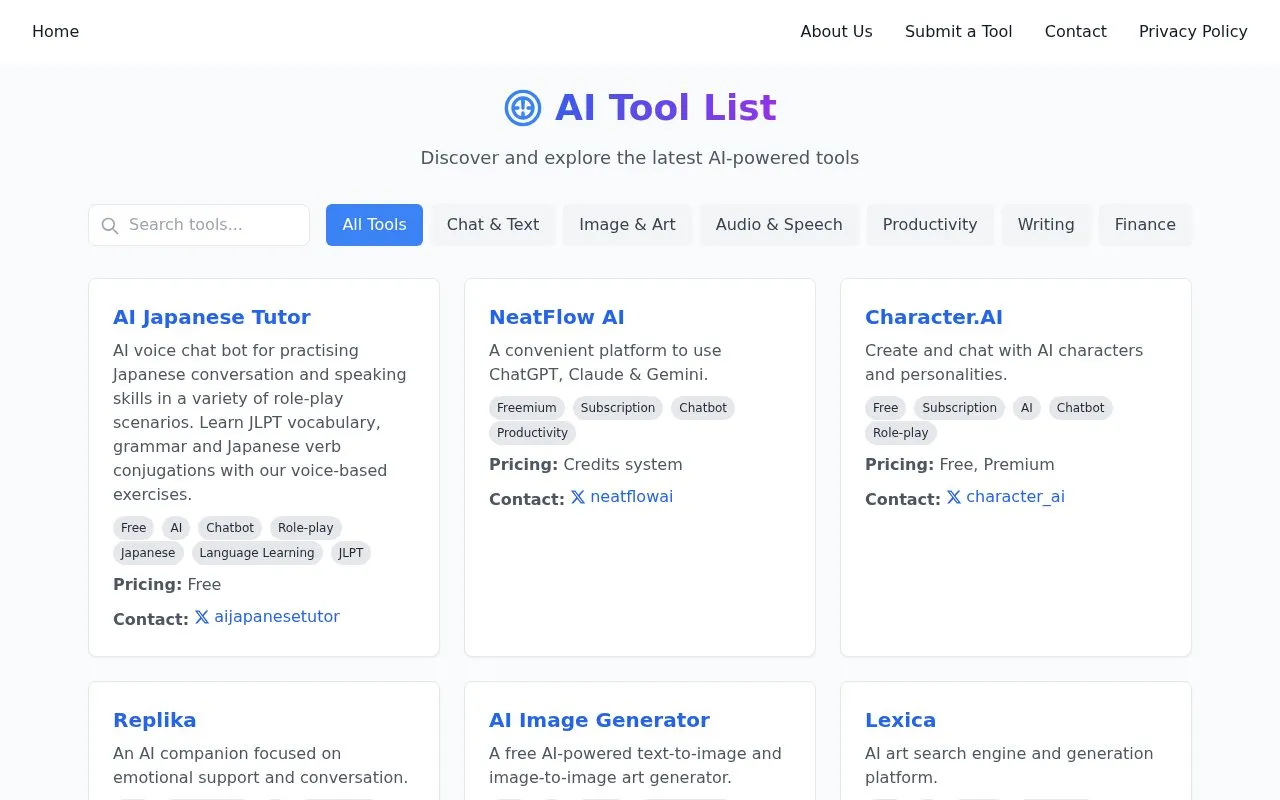Click the NeatFlow AI description text
Viewport: 1280px width, 800px height.
(605, 363)
